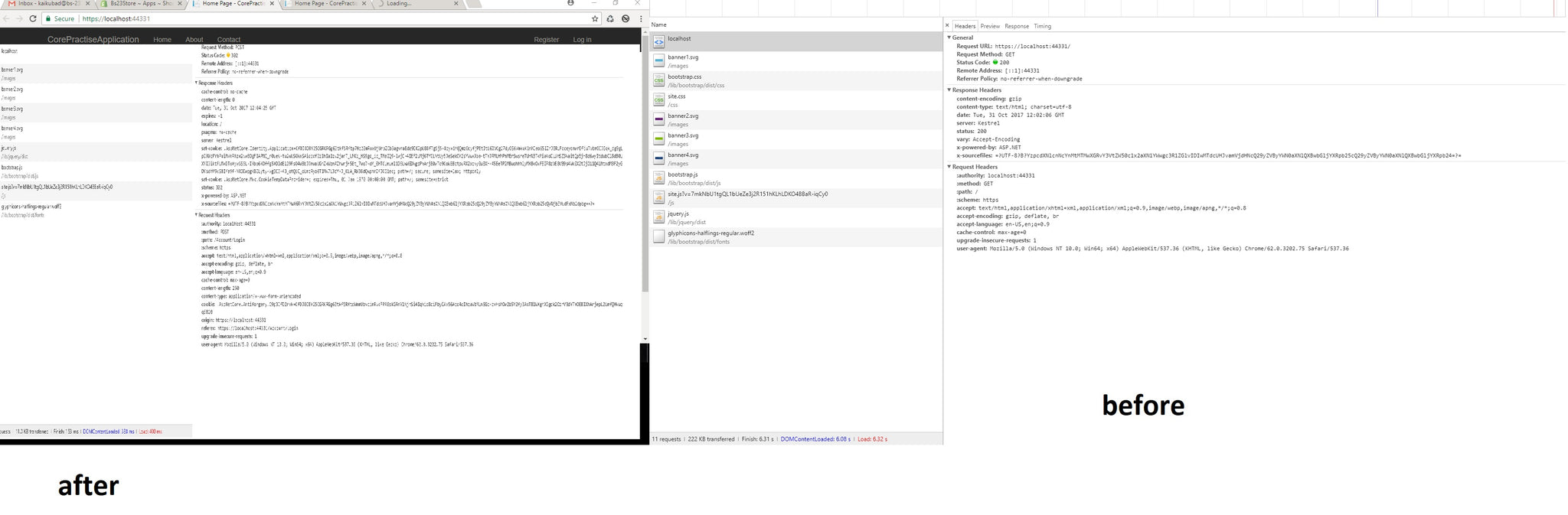Viewport: 1568px width, 515px height.
Task: Collapse the right-side Request Headers section
Action: 949,167
